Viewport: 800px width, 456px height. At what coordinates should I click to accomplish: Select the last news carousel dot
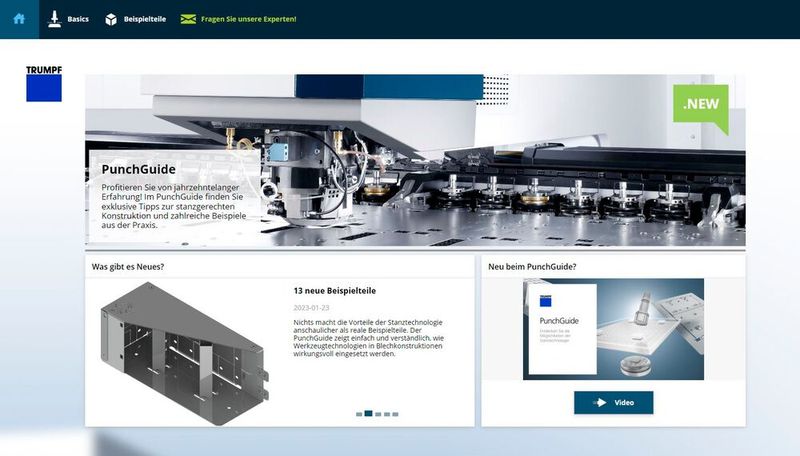click(395, 414)
